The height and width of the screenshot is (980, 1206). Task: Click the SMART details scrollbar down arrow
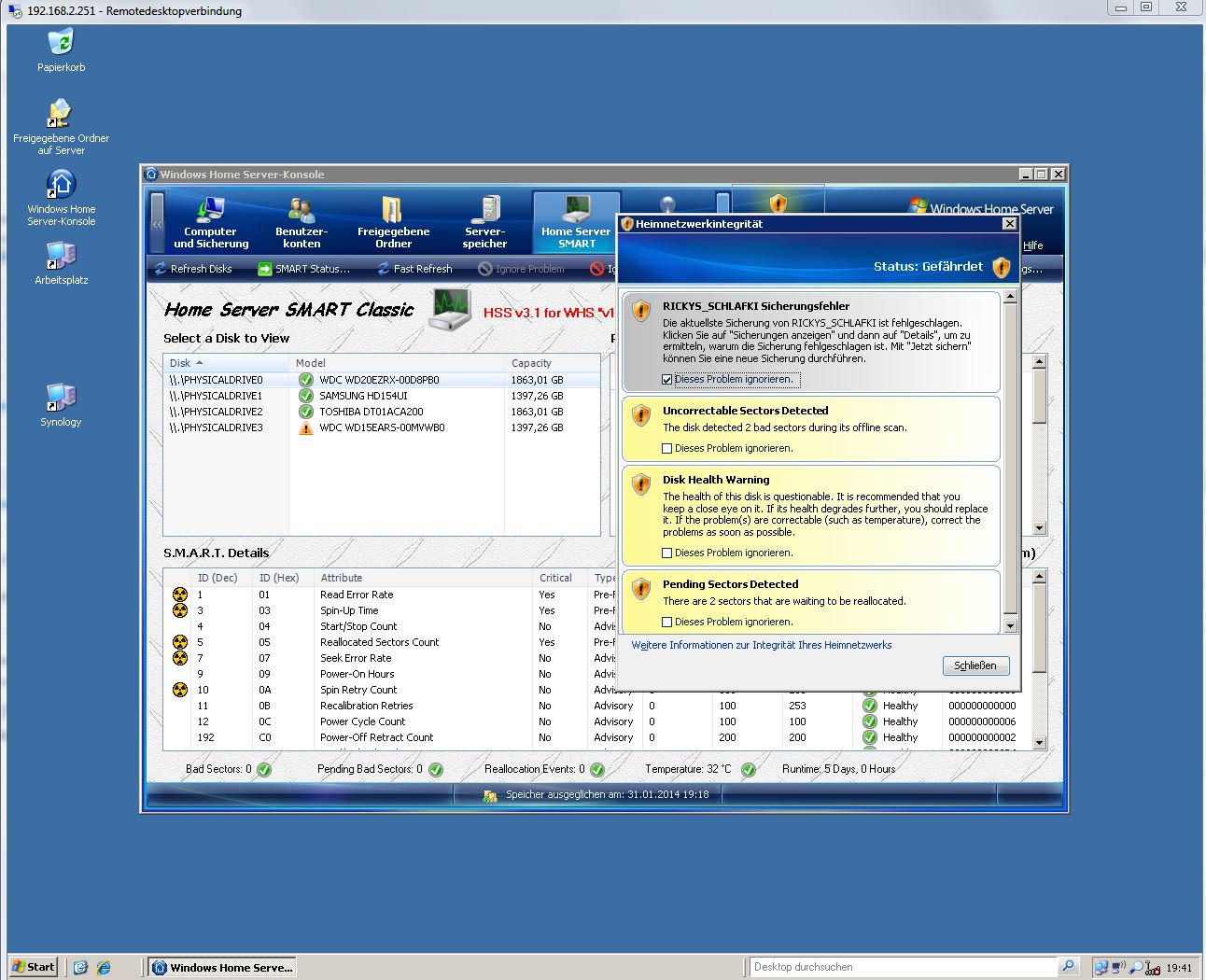1040,743
